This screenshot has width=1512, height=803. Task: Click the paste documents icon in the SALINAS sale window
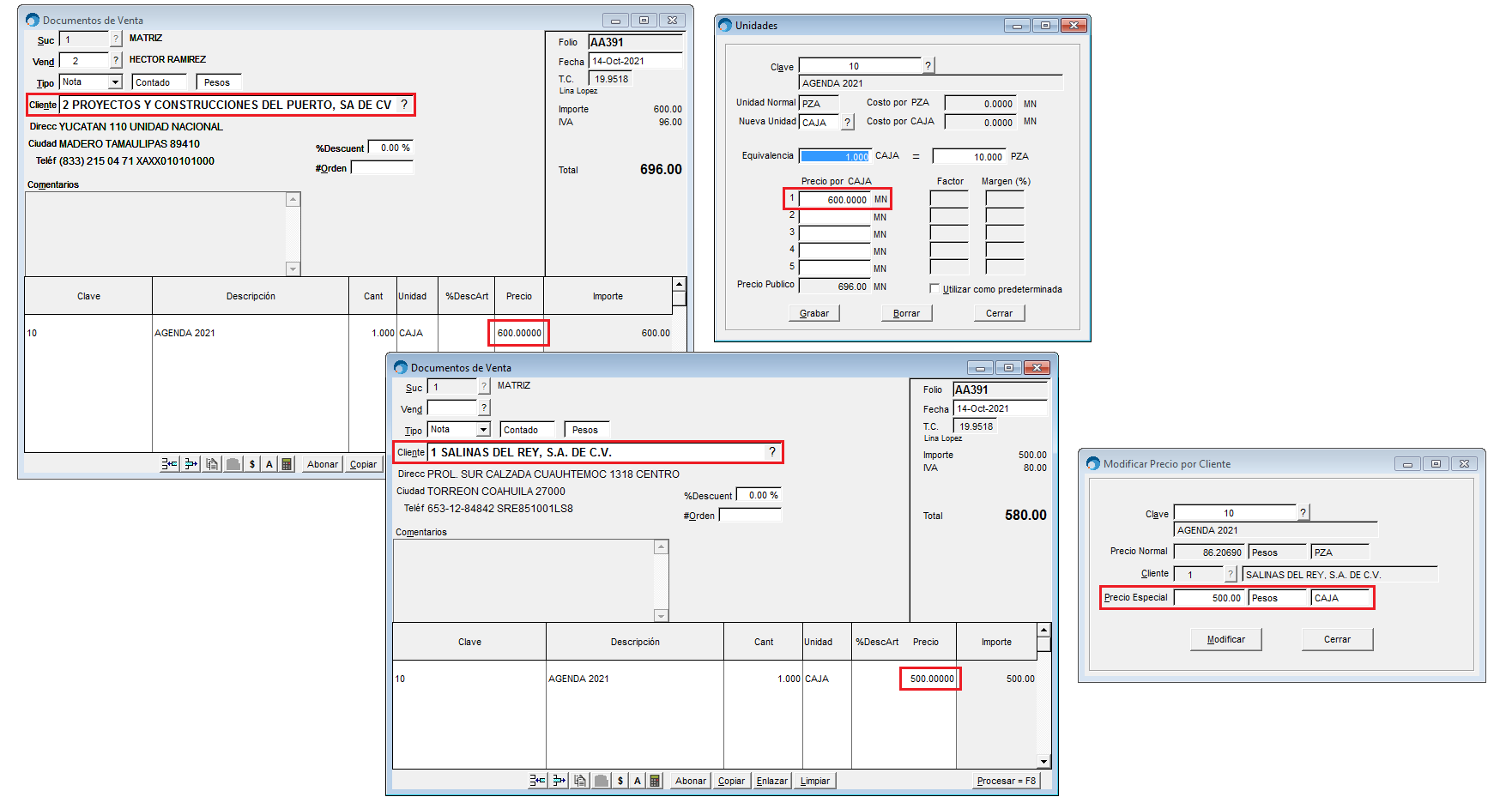581,781
